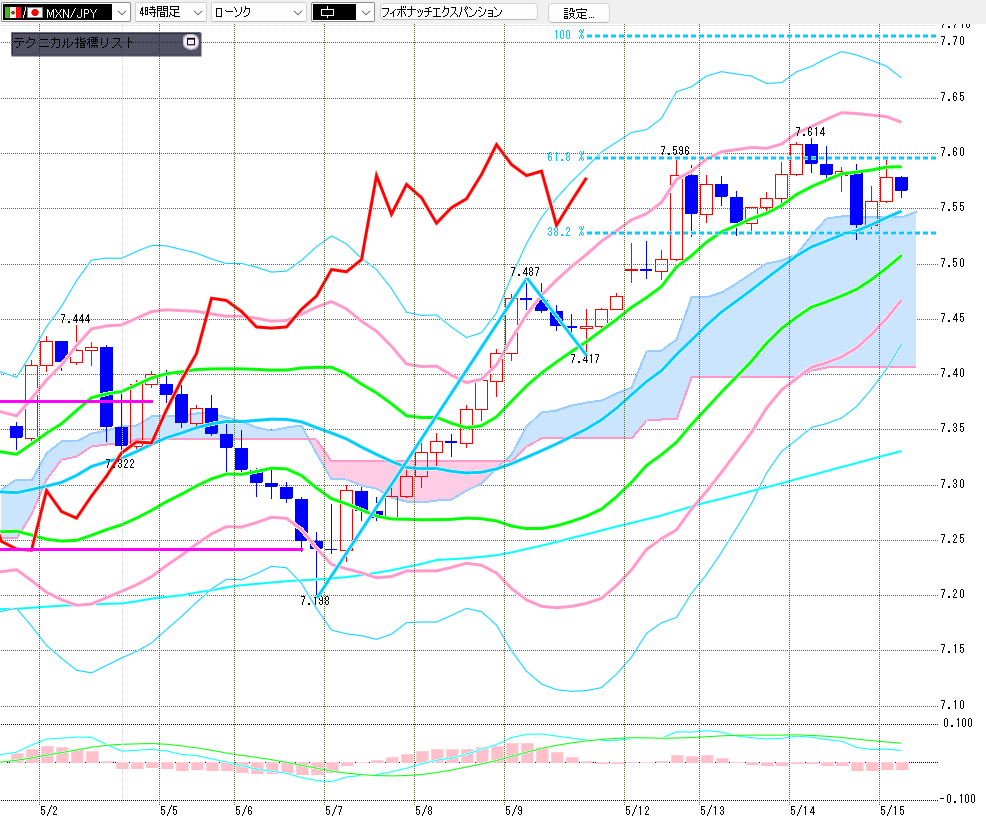Click the 5/15 date label
The image size is (986, 820).
pos(892,811)
